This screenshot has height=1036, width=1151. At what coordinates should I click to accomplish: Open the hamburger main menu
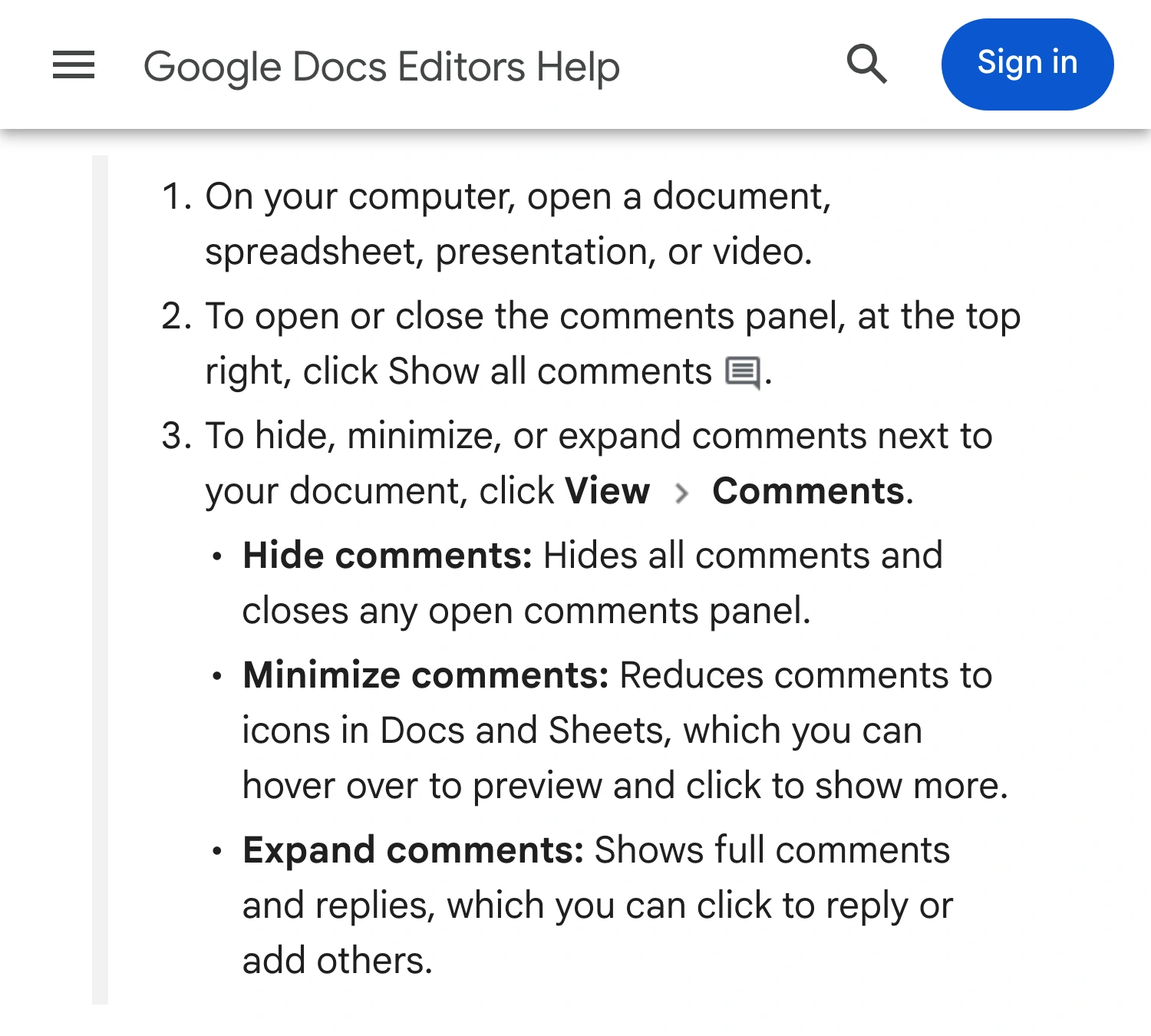[74, 64]
